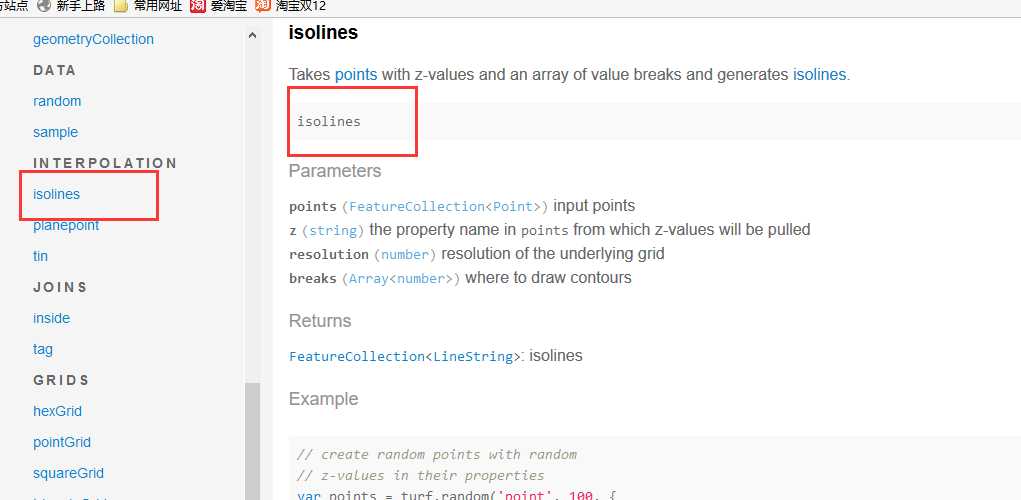Navigate to the tin function
Screen dimensions: 1021x500
click(x=40, y=256)
